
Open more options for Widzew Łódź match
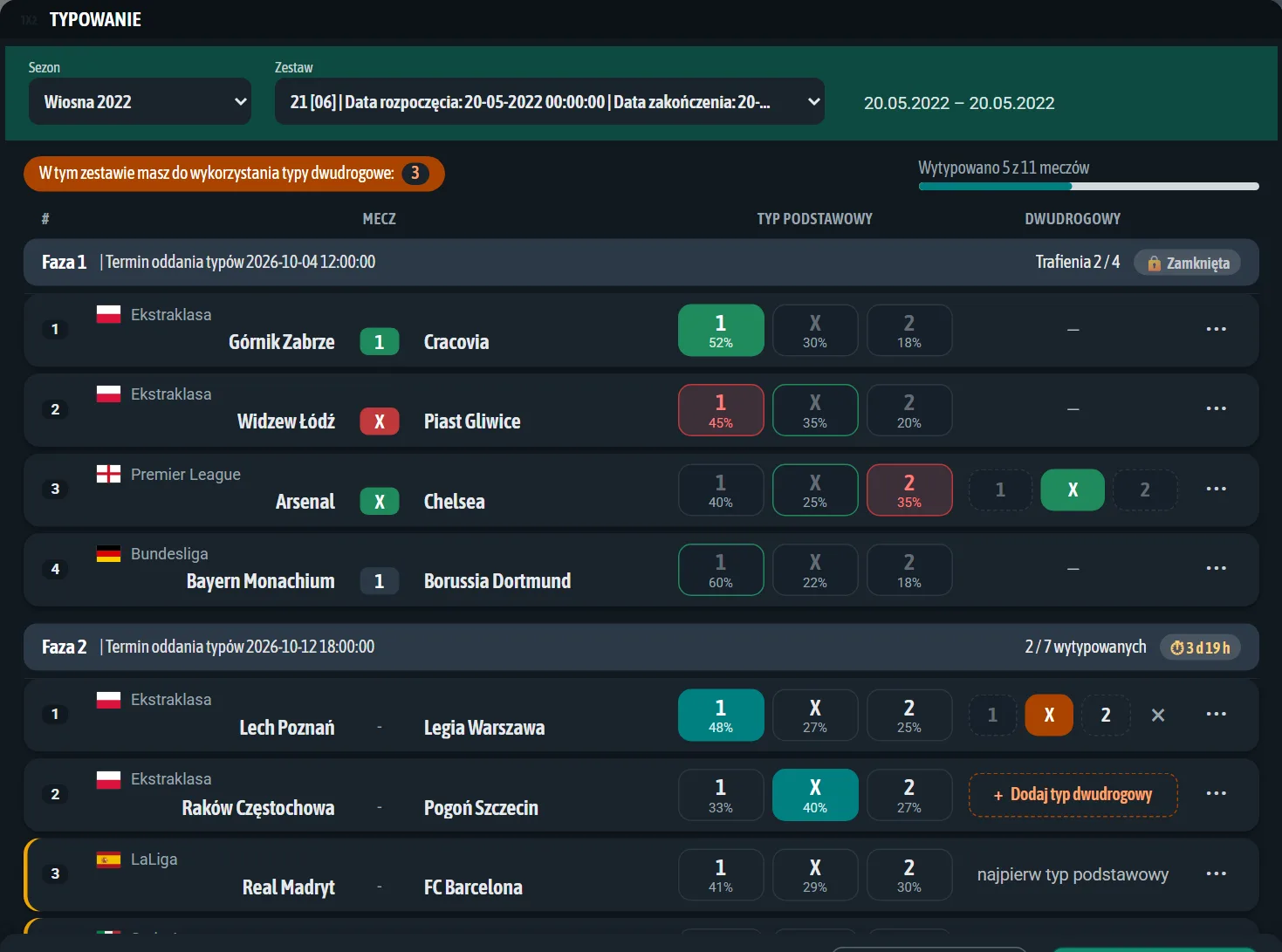pyautogui.click(x=1216, y=408)
